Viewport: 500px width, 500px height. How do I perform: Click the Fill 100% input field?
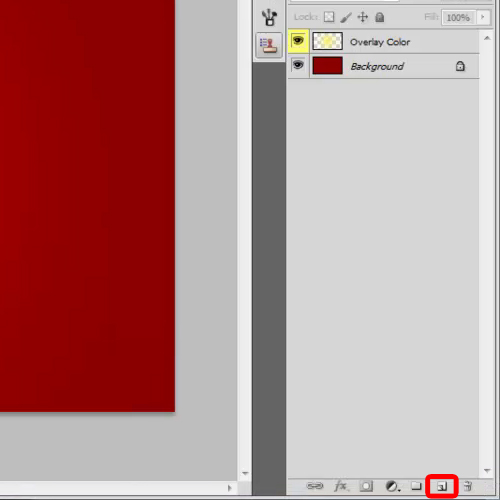[458, 17]
